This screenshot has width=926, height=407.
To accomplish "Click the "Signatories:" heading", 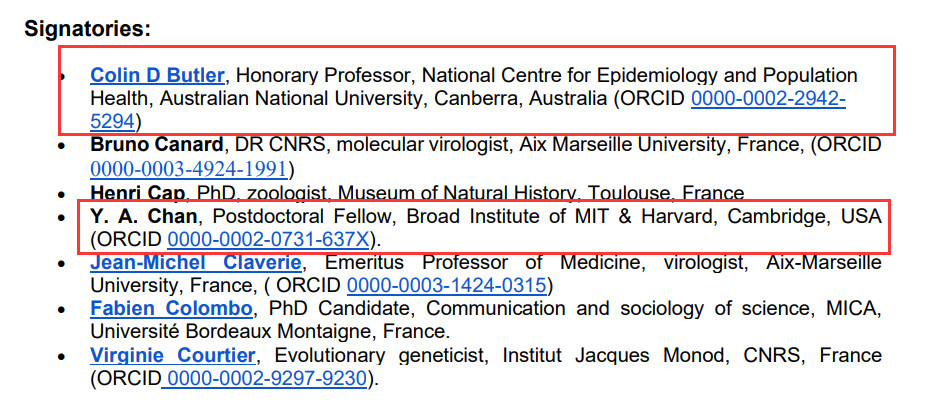I will (x=87, y=28).
